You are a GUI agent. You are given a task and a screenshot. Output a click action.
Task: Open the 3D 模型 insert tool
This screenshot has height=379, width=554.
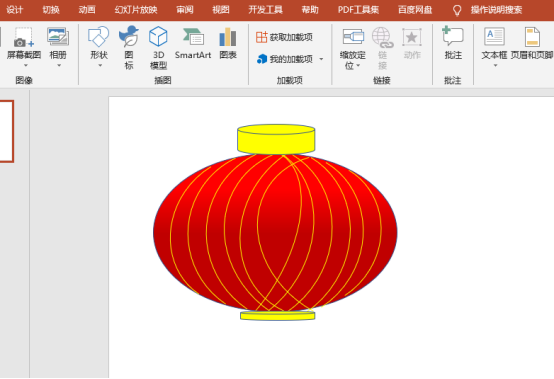(x=158, y=47)
